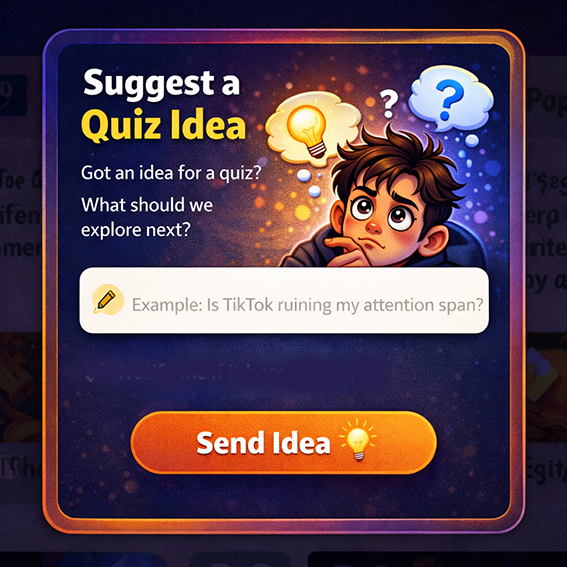Toggle the faded Notify me checkbox
The width and height of the screenshot is (567, 567).
pos(95,373)
